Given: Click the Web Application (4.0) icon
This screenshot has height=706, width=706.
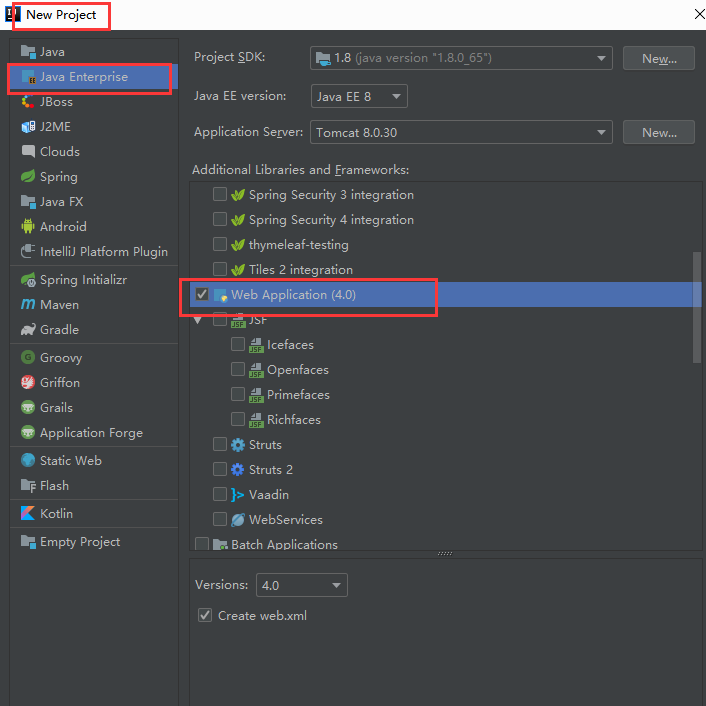Looking at the screenshot, I should [x=220, y=295].
